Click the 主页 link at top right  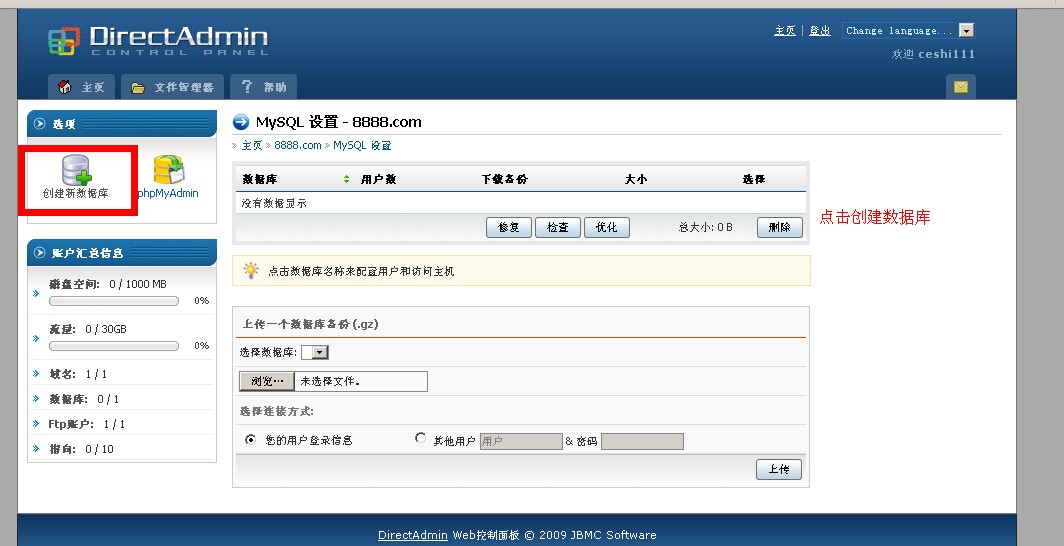pos(785,31)
